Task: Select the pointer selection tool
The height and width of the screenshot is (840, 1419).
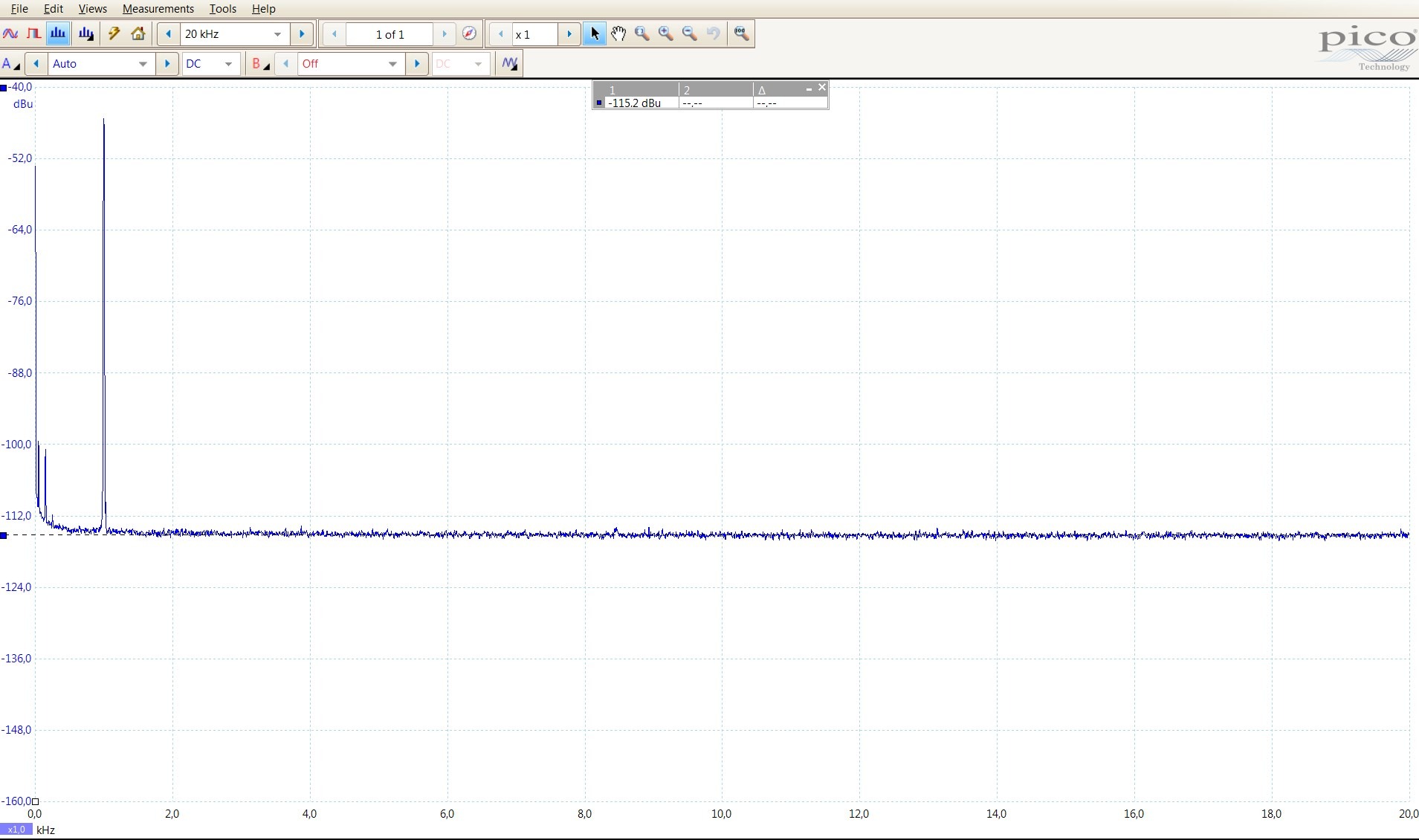Action: [x=595, y=34]
